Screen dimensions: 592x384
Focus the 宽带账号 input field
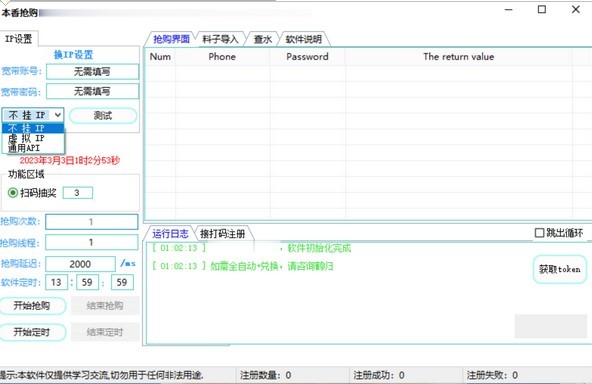pos(92,71)
